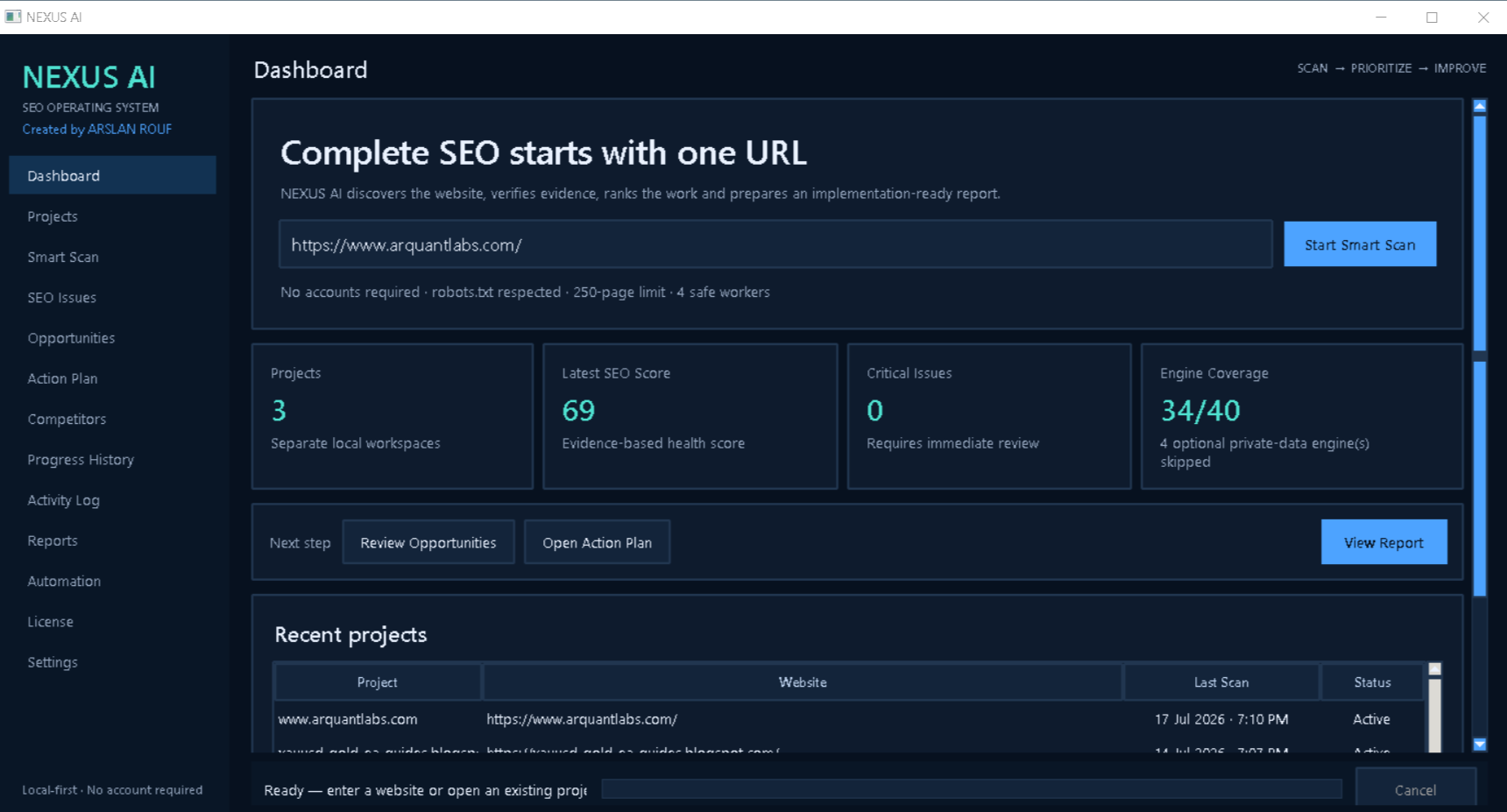
Task: Select Opportunities in sidebar
Action: tap(112, 338)
